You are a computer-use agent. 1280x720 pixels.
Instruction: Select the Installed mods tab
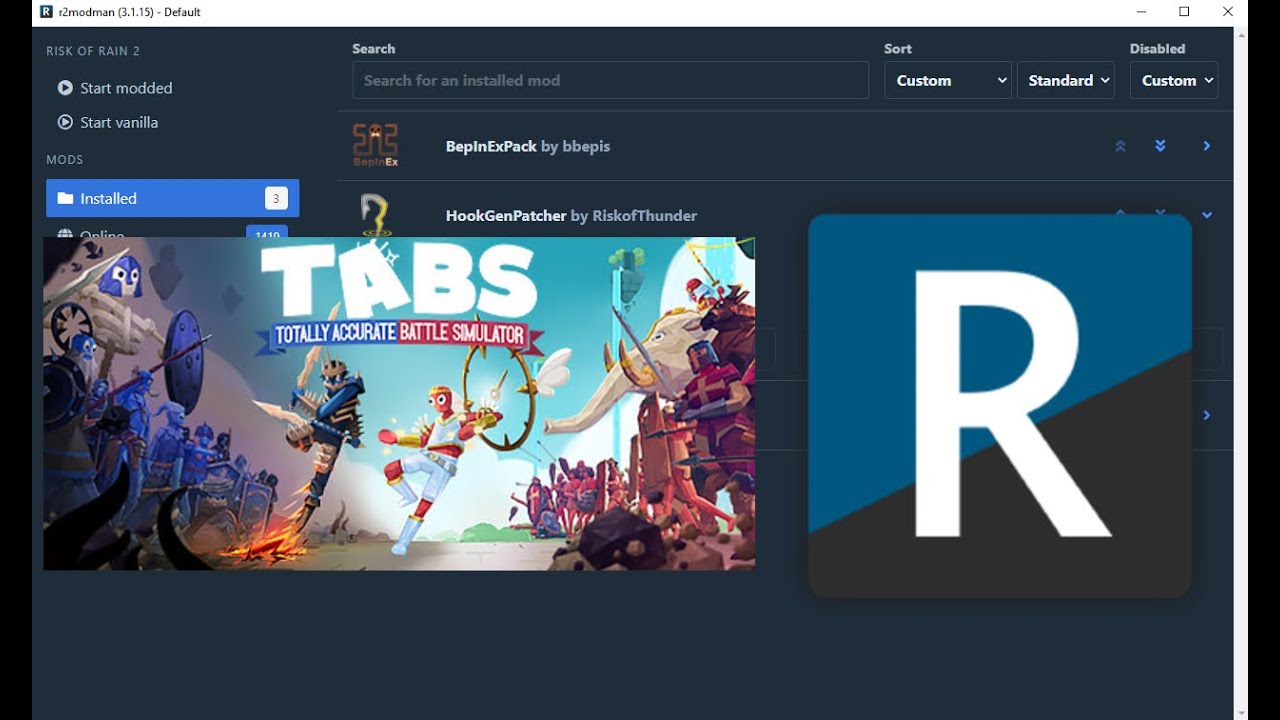[173, 198]
